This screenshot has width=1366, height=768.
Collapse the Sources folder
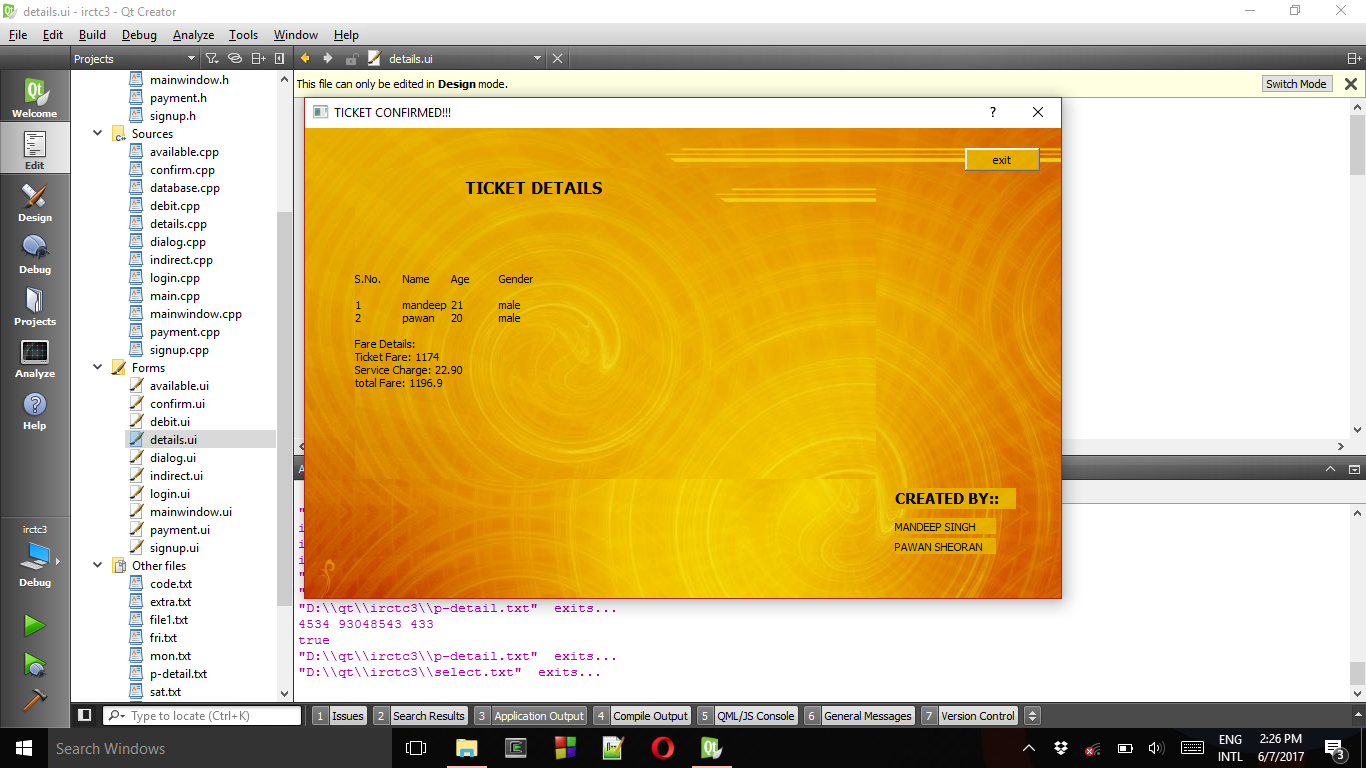click(x=98, y=133)
